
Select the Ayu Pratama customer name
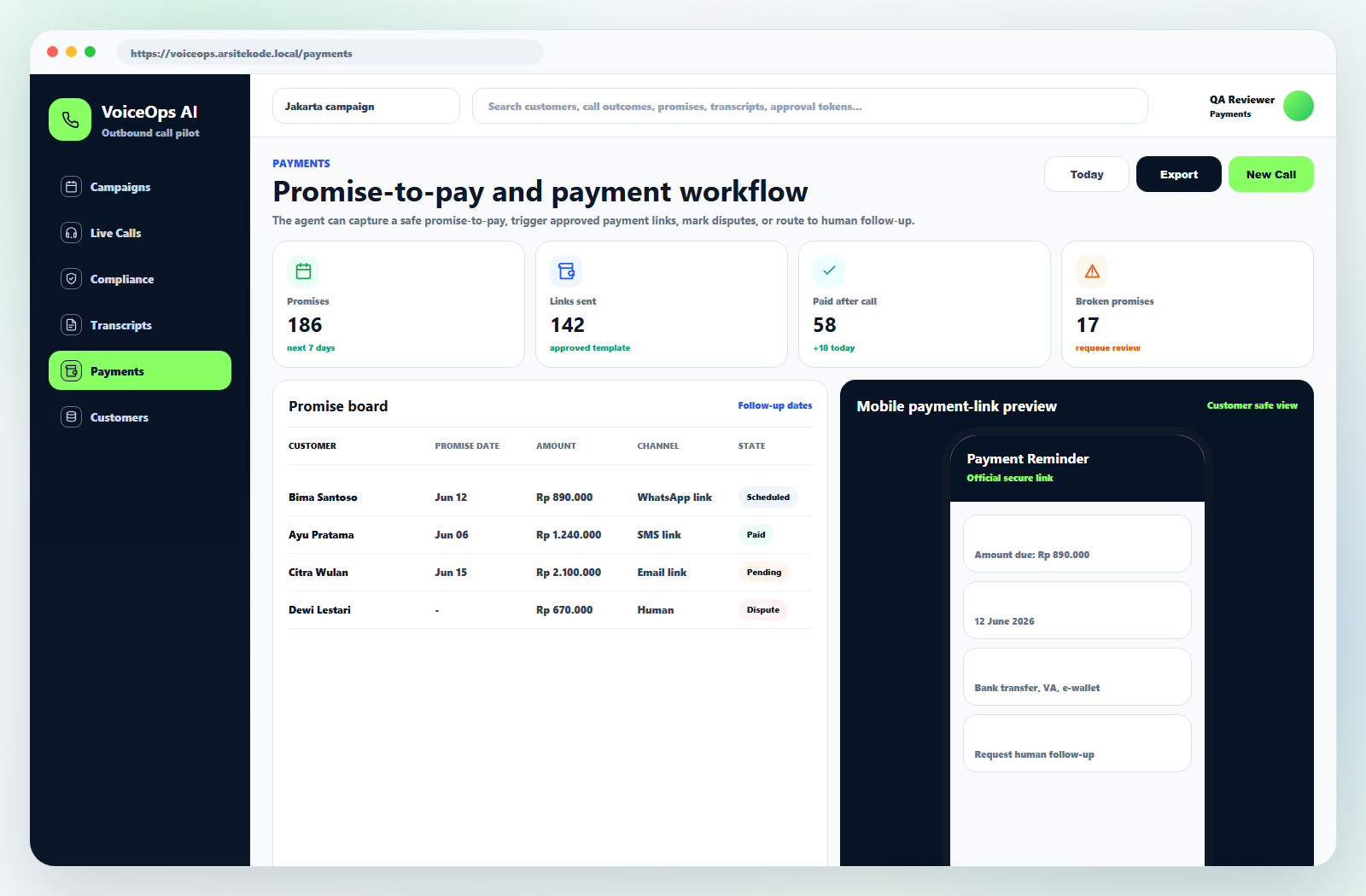[x=321, y=535]
